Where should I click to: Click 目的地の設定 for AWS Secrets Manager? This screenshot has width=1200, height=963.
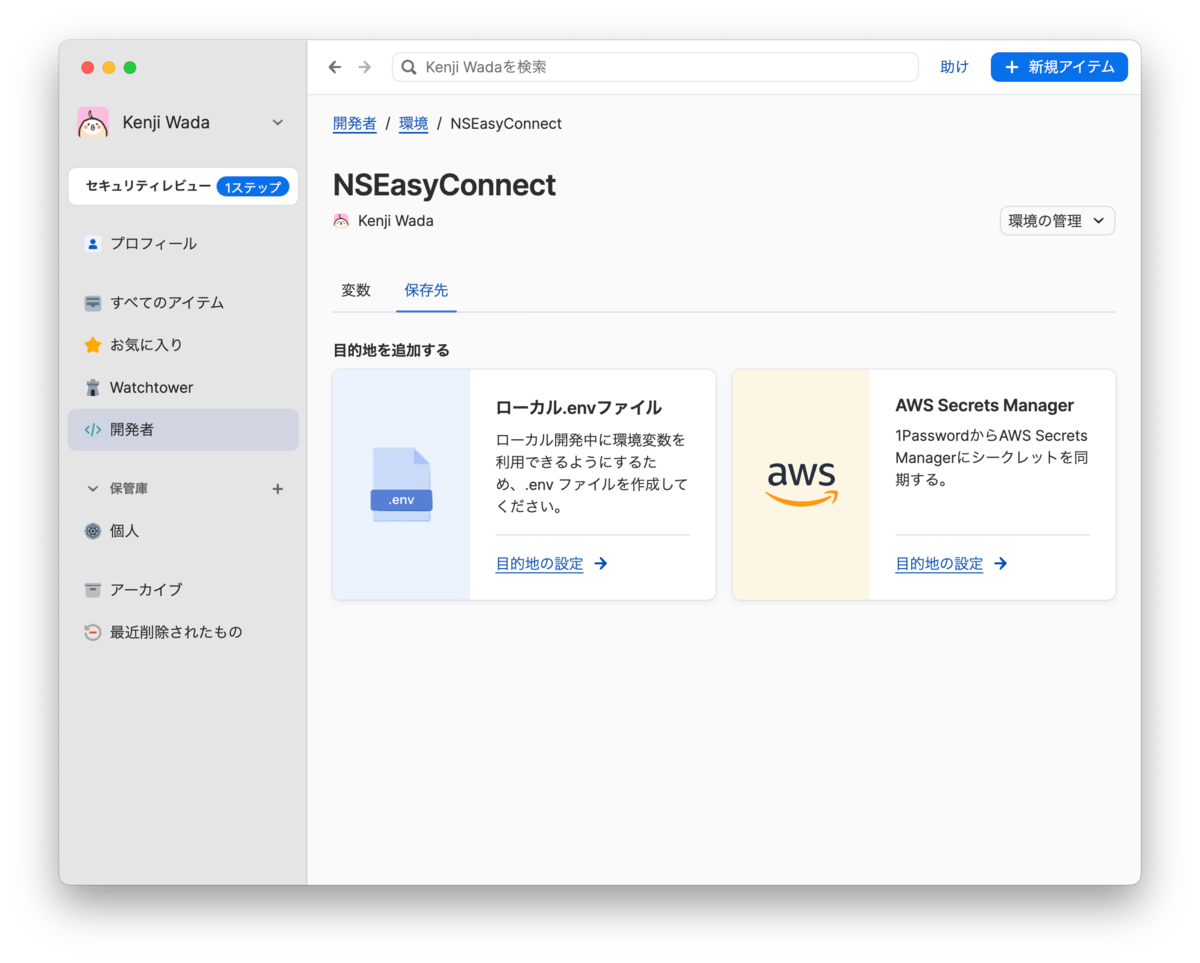click(939, 564)
